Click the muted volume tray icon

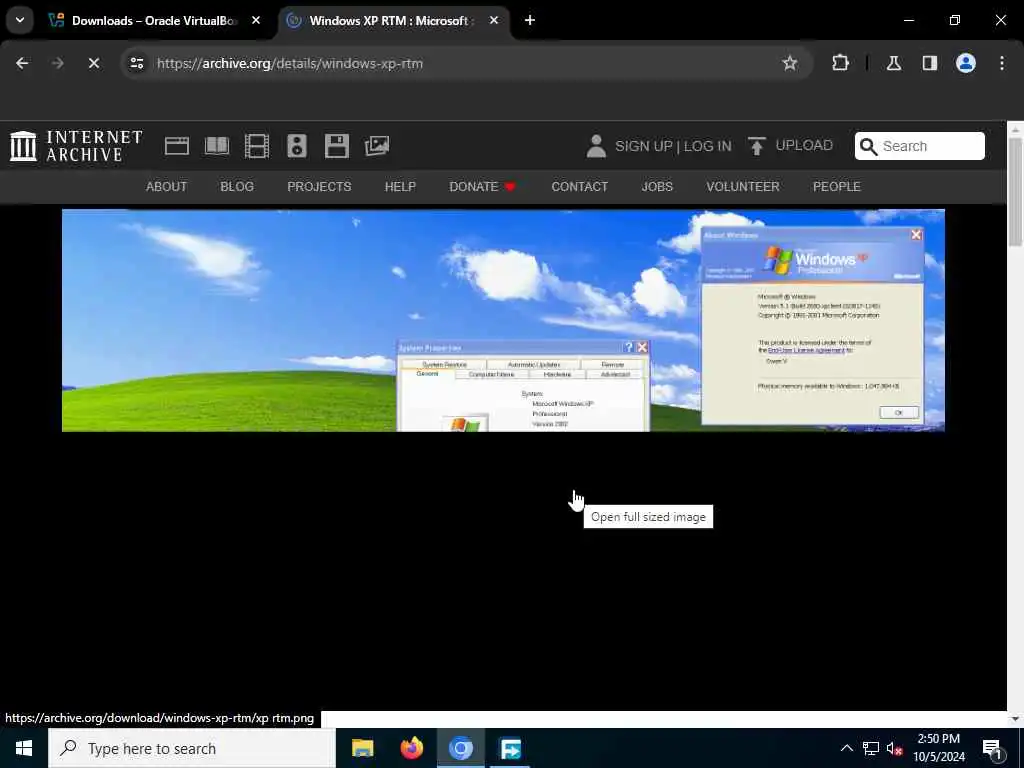pyautogui.click(x=895, y=748)
